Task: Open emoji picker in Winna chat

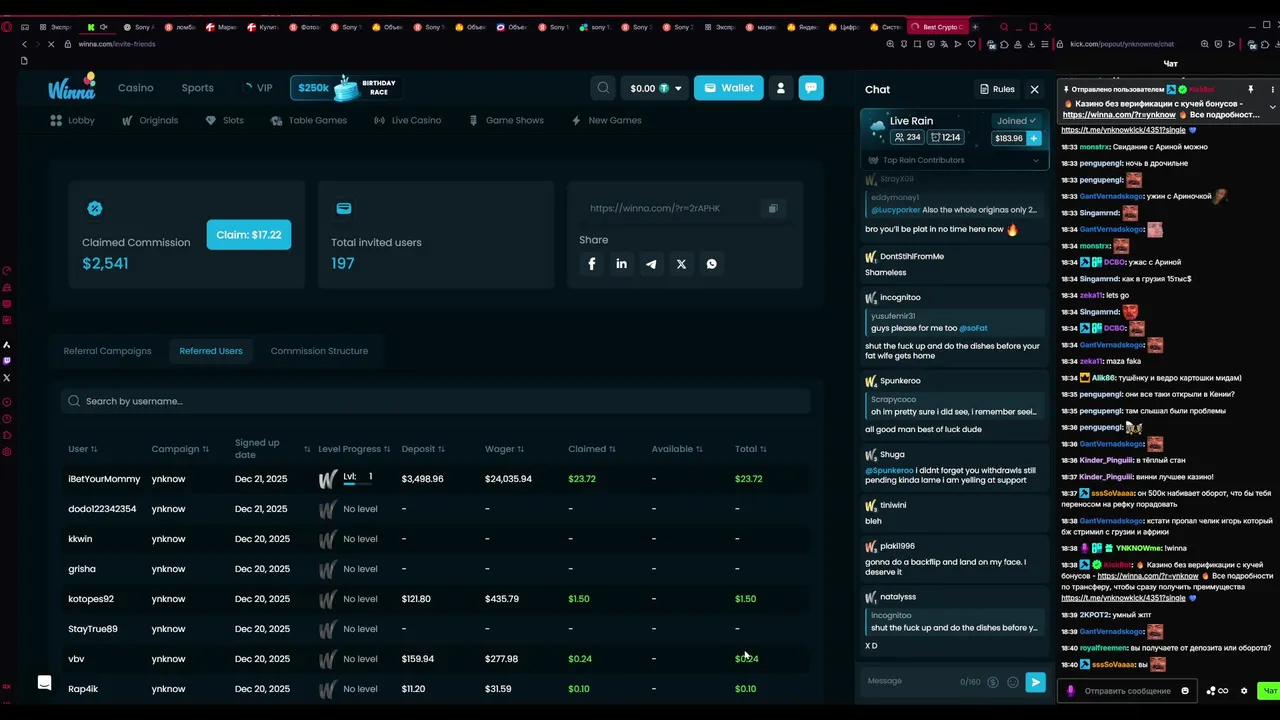Action: pyautogui.click(x=1013, y=682)
